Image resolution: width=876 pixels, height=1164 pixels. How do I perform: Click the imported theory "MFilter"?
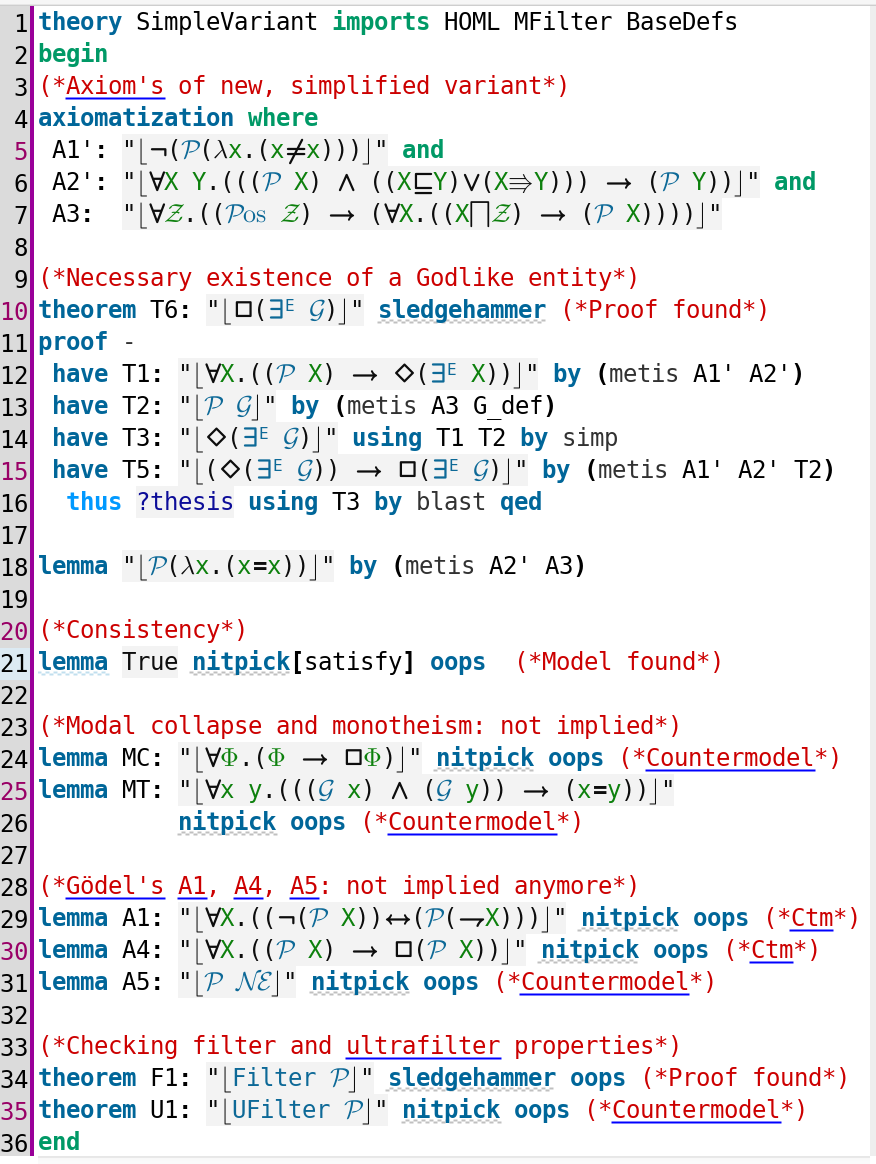[562, 22]
